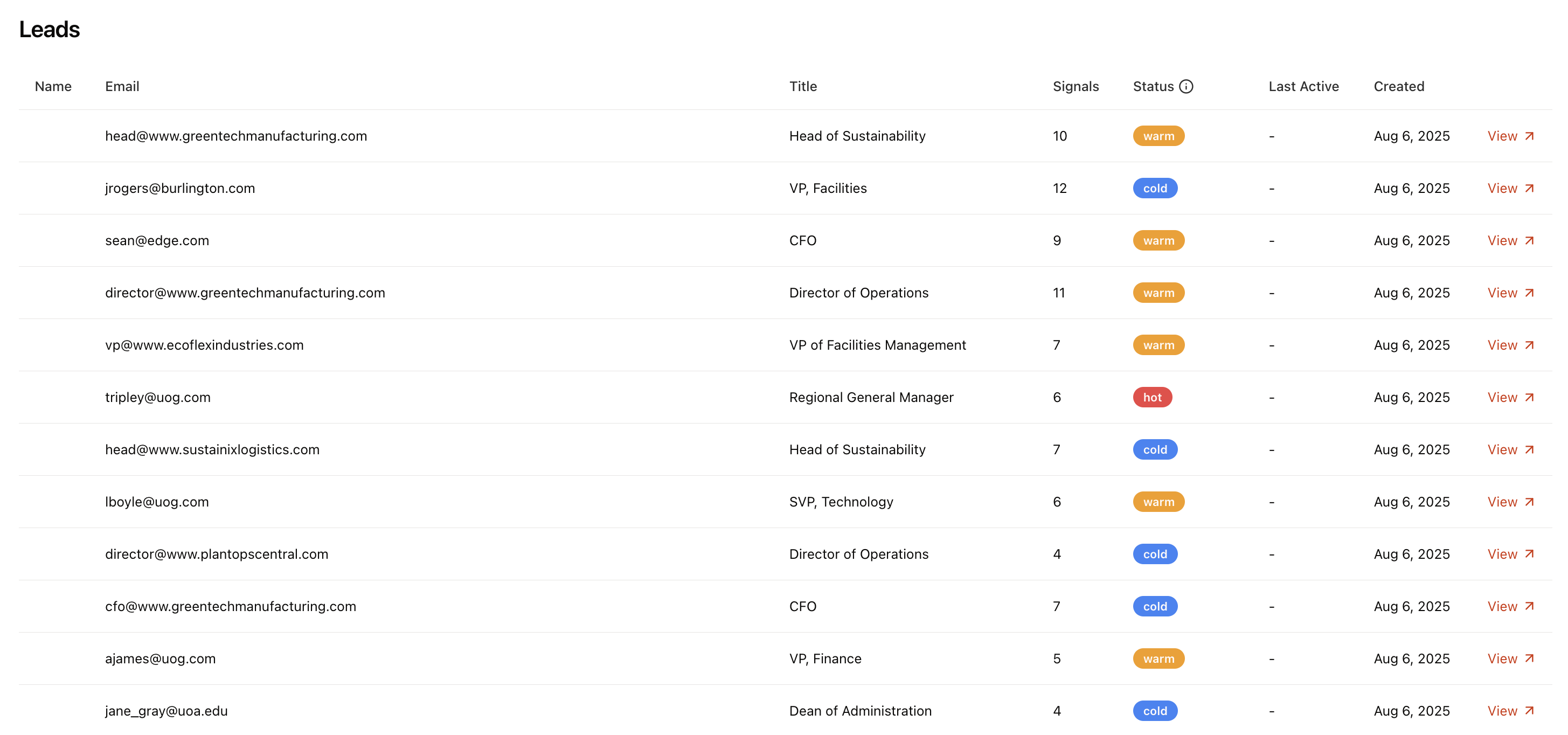Image resolution: width=1568 pixels, height=735 pixels.
Task: Select the email head@www.sustainixlogistics.com
Action: tap(212, 449)
